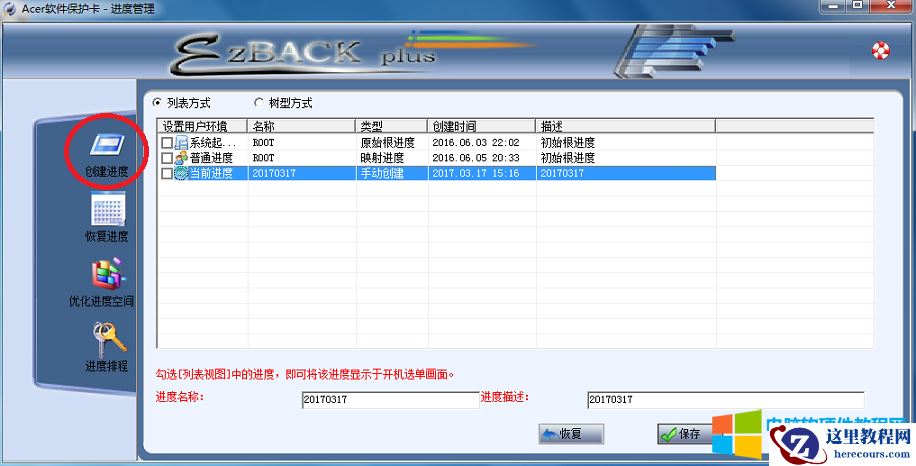Click 20170317 description in 当前进度 row
Viewport: 916px width, 466px height.
pos(562,173)
